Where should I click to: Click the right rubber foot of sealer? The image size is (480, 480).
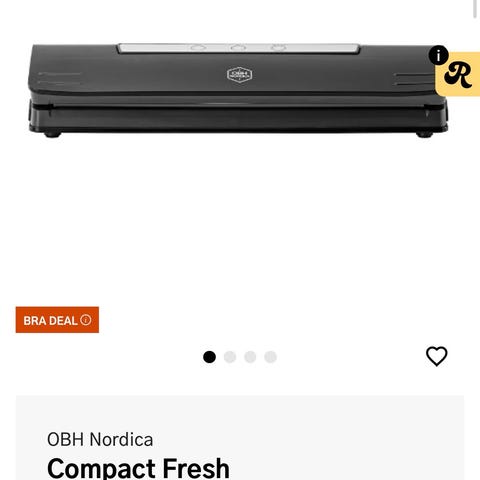(424, 134)
